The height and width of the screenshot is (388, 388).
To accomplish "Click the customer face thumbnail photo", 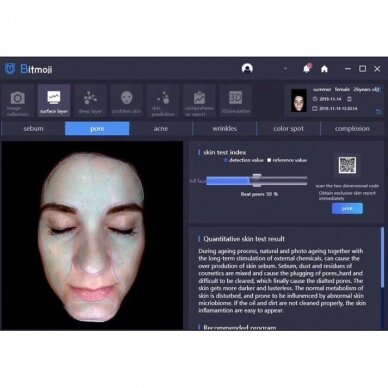I will tap(299, 101).
